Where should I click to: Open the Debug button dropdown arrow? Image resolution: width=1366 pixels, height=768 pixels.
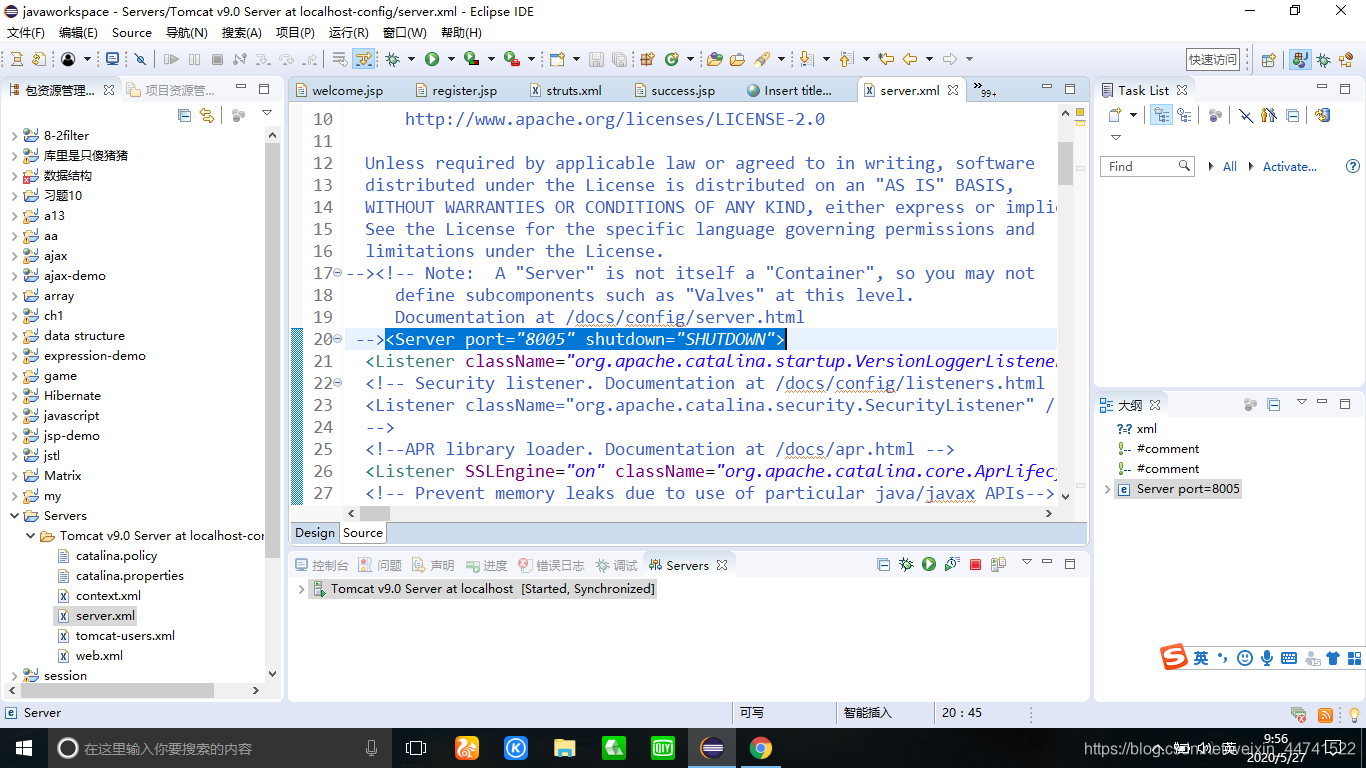click(x=411, y=59)
